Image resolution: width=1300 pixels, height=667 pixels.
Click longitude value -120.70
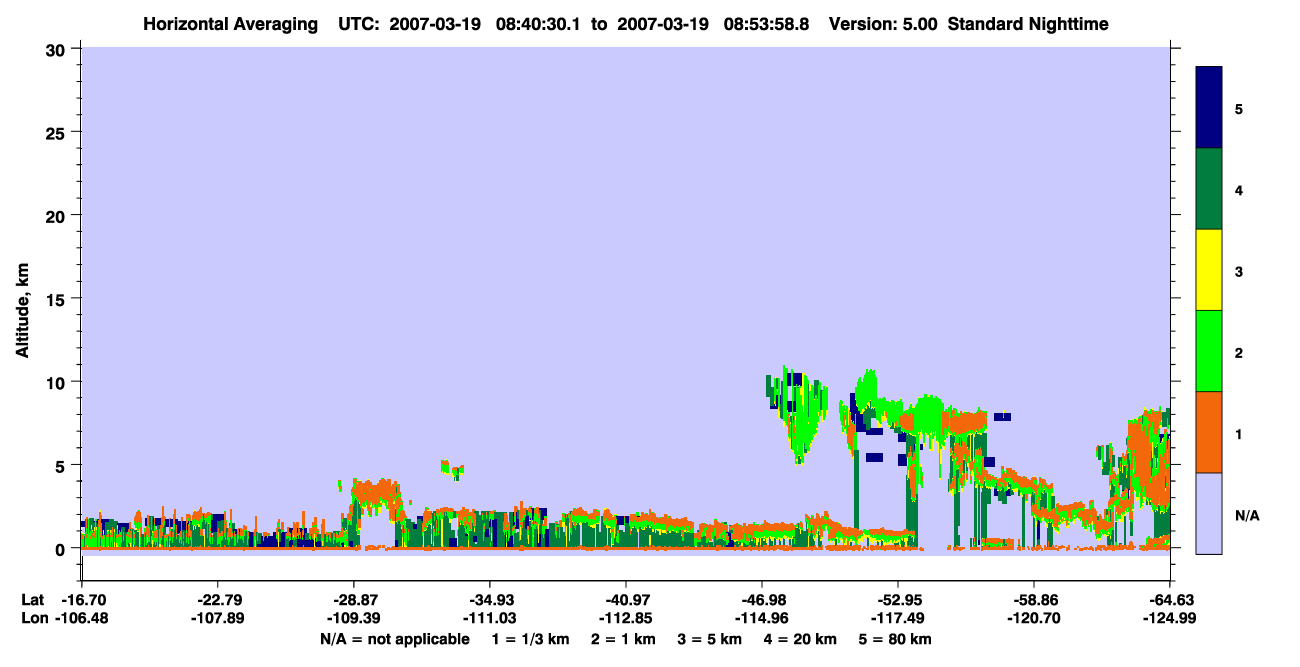click(1033, 618)
